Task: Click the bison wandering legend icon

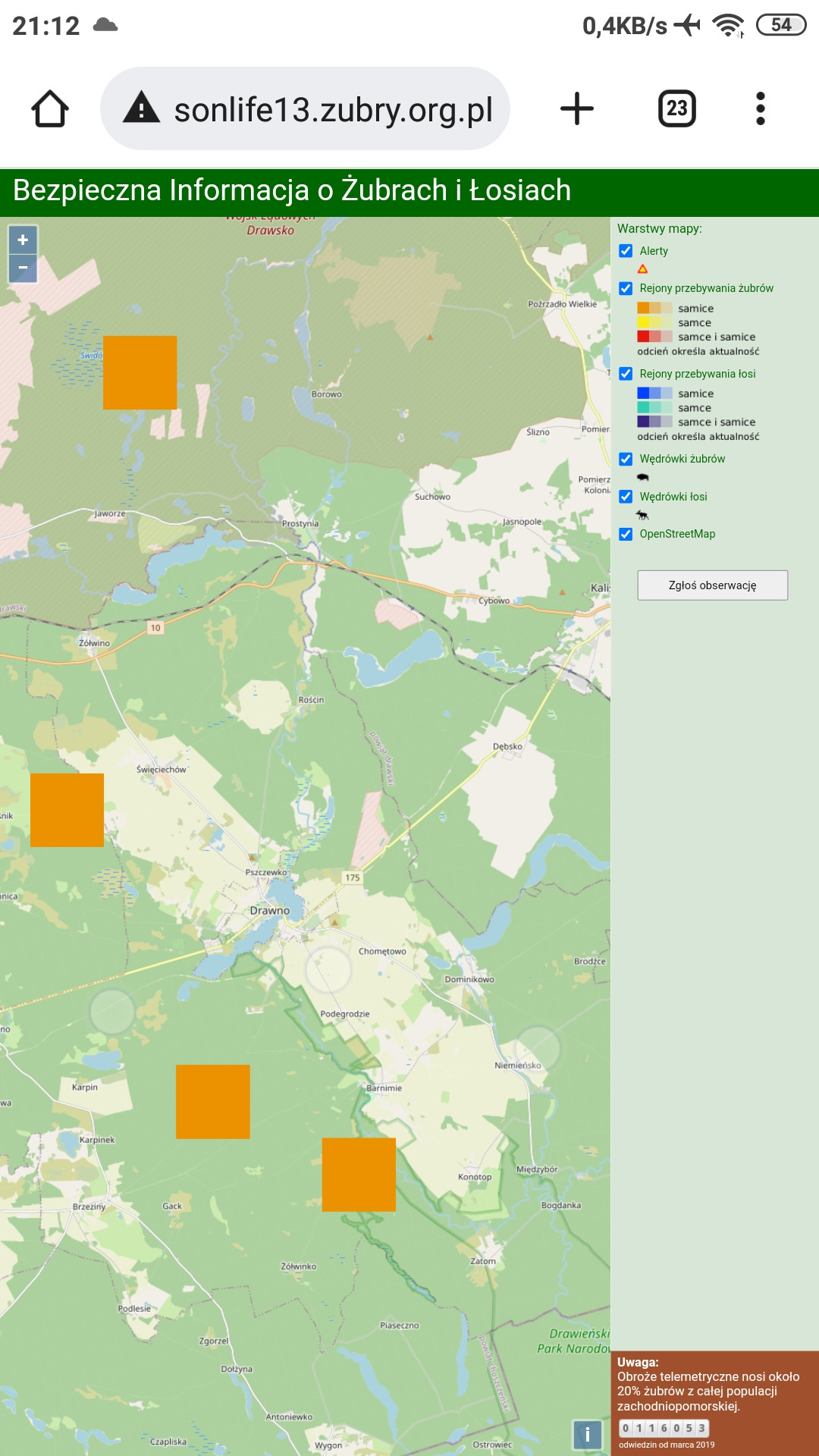Action: pyautogui.click(x=643, y=477)
